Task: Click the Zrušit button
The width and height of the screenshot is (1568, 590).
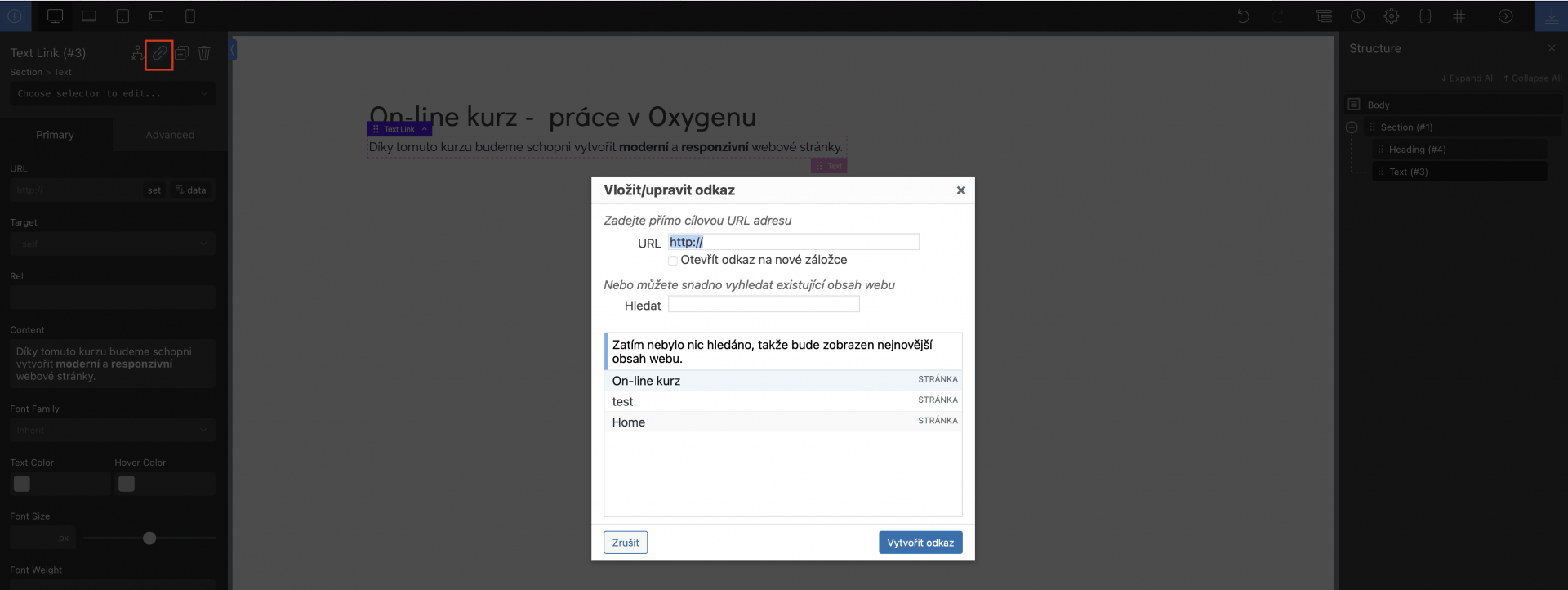Action: pyautogui.click(x=626, y=543)
